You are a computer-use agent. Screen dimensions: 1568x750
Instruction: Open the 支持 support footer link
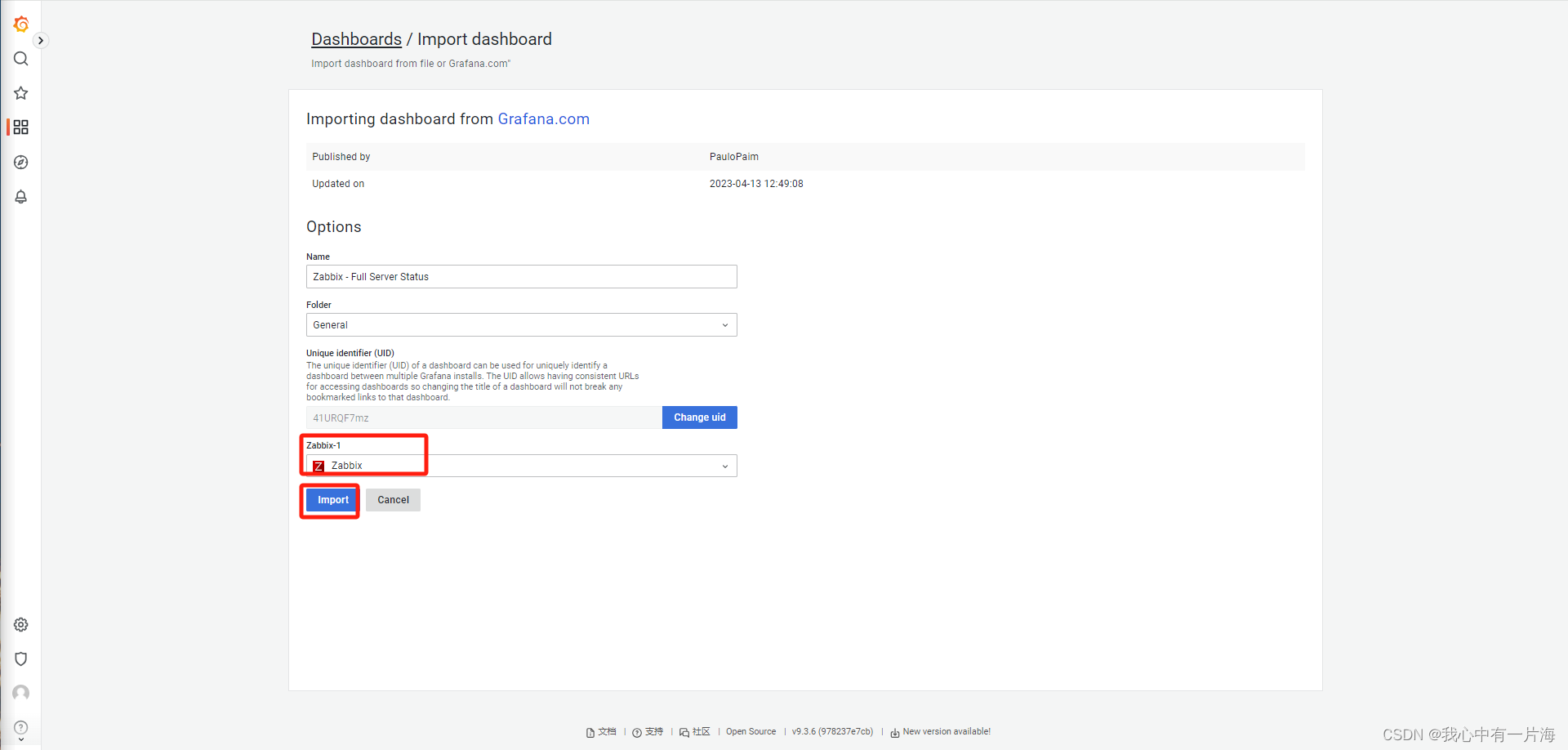pos(648,732)
